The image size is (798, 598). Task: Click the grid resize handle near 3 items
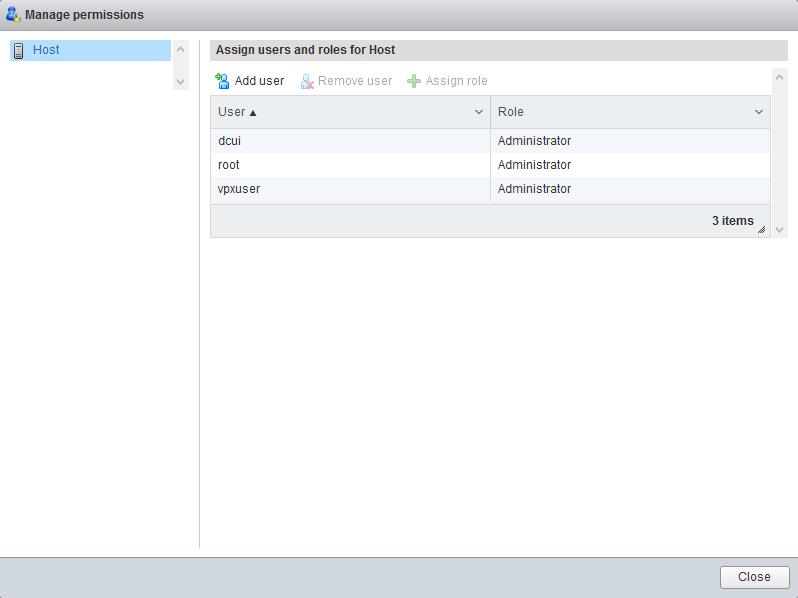(x=761, y=230)
